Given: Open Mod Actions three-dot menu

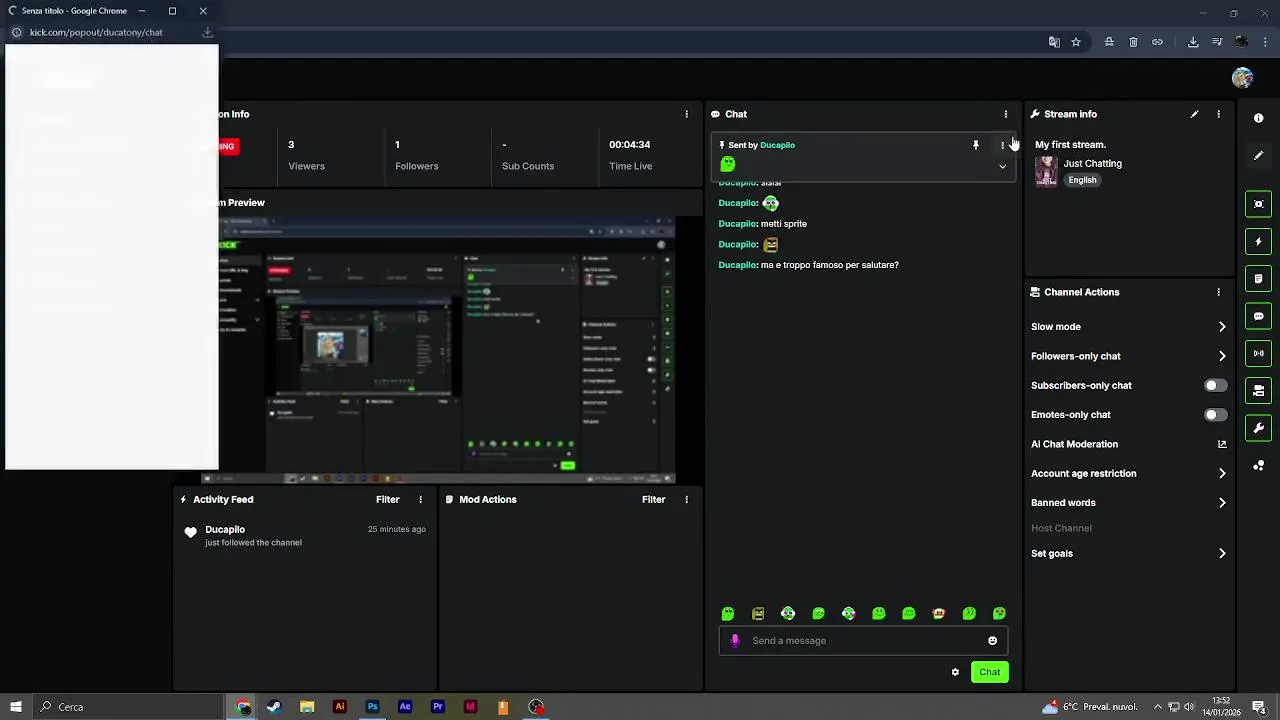Looking at the screenshot, I should (686, 500).
